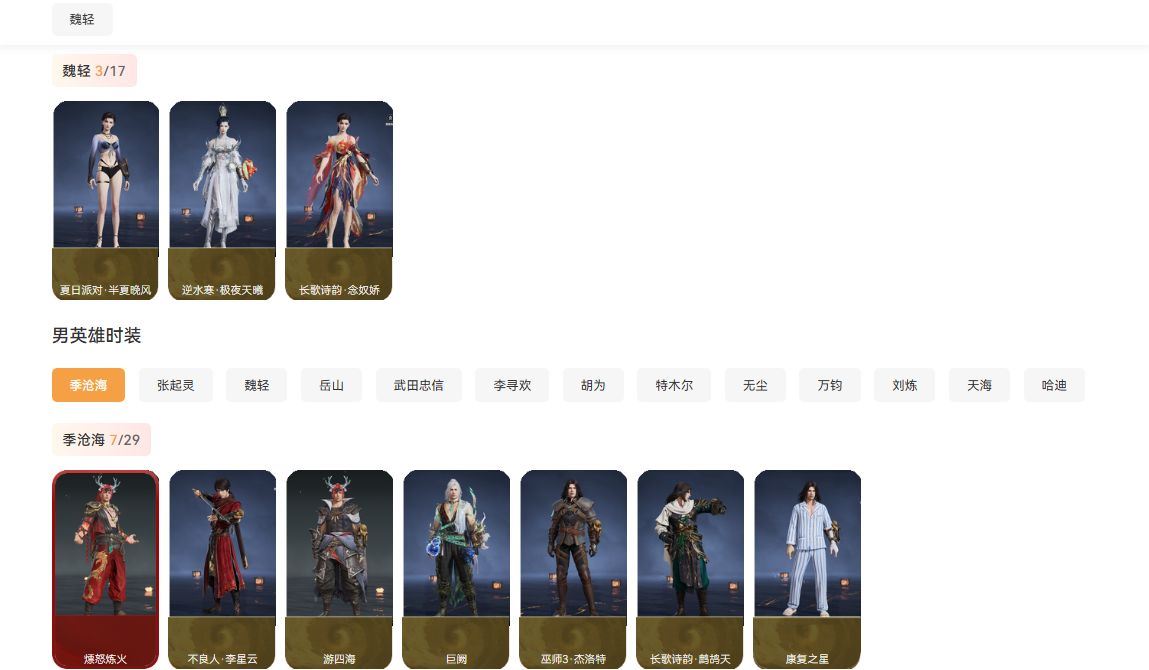Screen dimensions: 1149x670
Task: Open the 游四海 skin thumbnail
Action: (x=339, y=568)
